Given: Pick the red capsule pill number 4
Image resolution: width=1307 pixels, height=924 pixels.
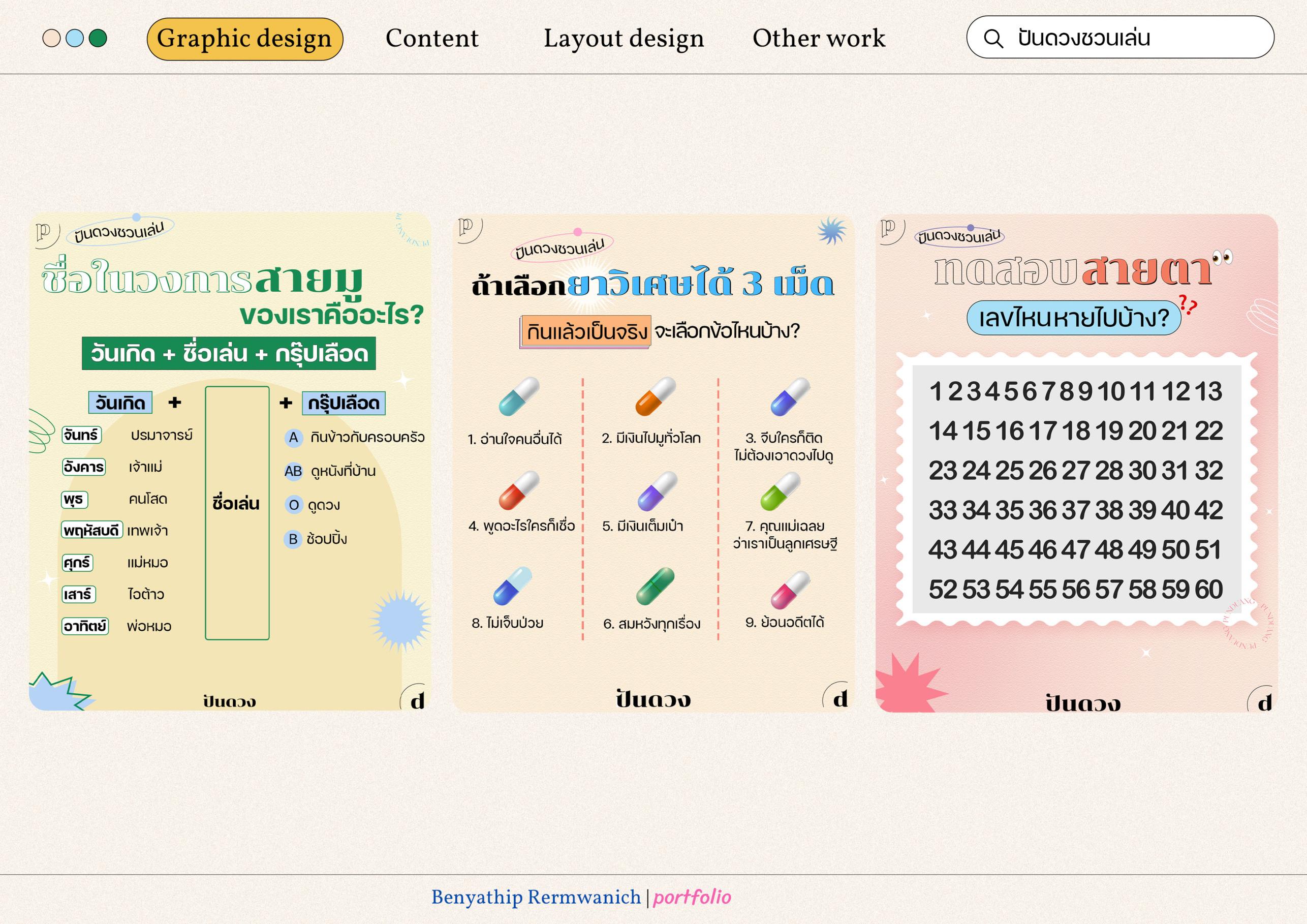Looking at the screenshot, I should pyautogui.click(x=518, y=491).
